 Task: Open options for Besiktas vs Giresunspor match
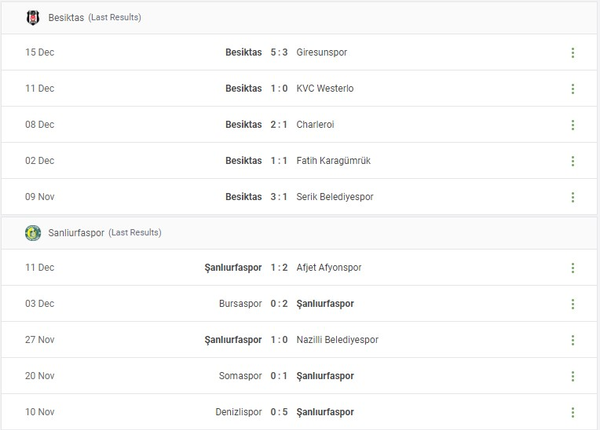point(573,53)
